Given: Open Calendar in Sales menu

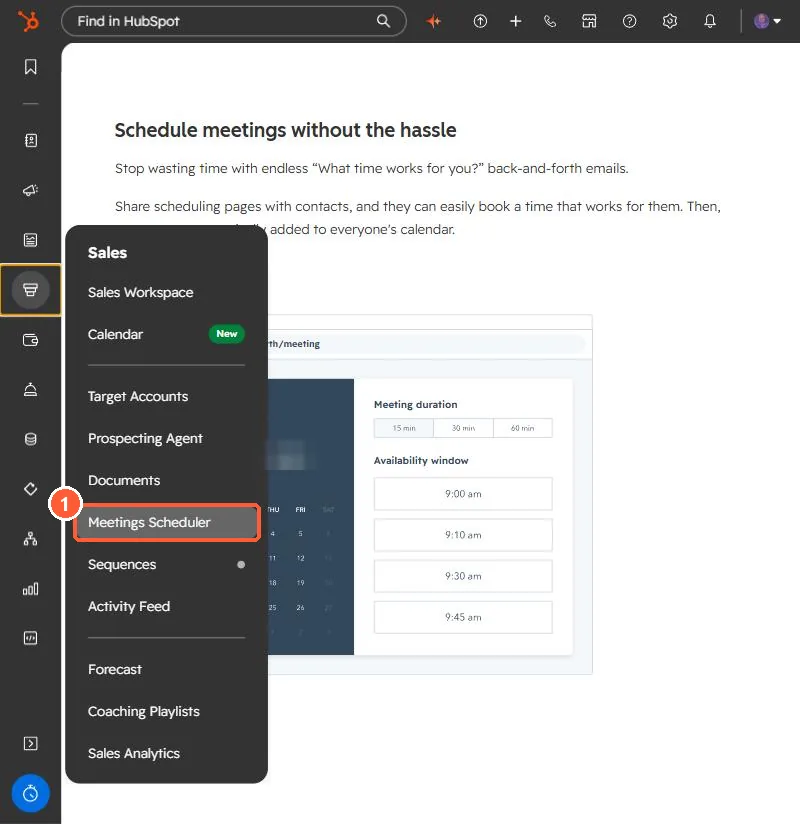Looking at the screenshot, I should (x=115, y=334).
